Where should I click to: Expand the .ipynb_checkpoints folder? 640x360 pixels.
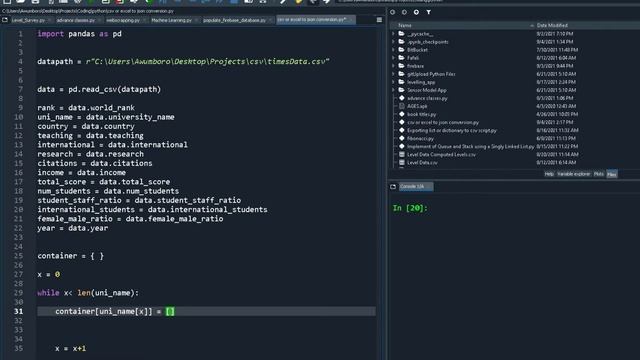393,42
